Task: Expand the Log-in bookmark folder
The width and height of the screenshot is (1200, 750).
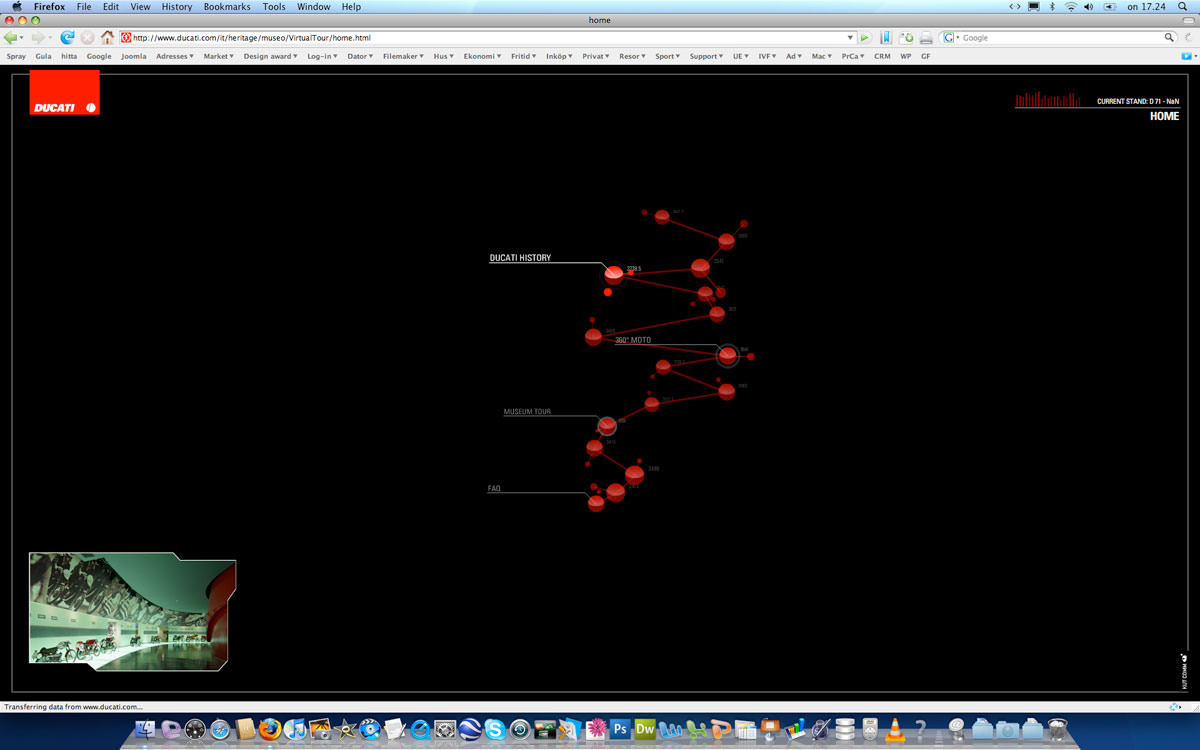Action: coord(322,56)
